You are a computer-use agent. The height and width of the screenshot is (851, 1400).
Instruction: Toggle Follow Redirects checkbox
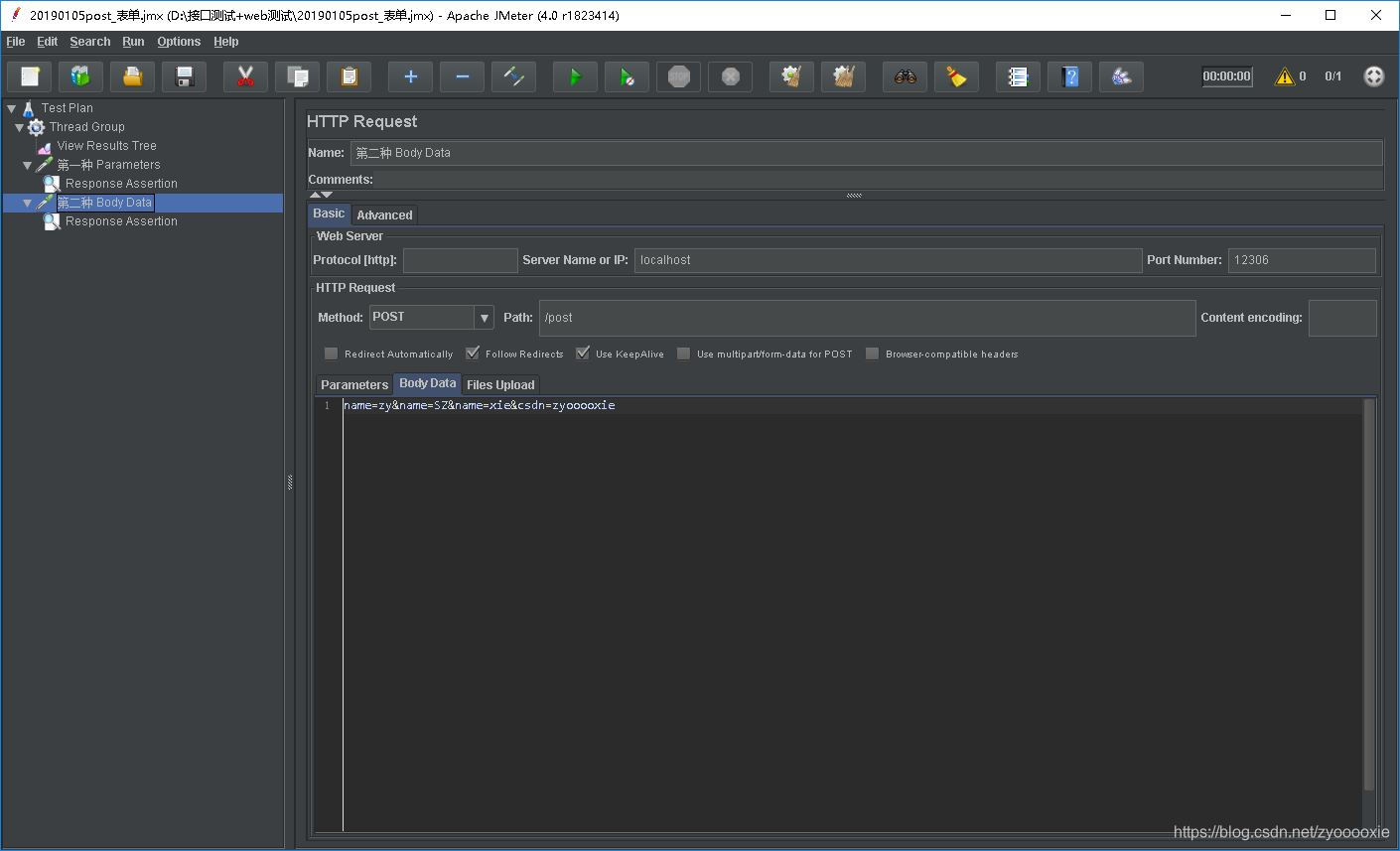coord(473,354)
